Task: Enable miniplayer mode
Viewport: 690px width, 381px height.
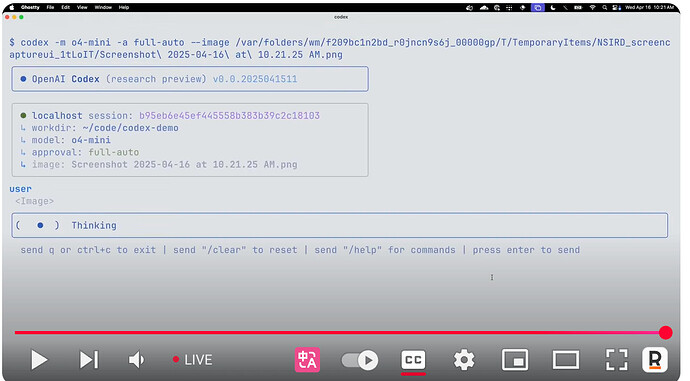Action: [515, 360]
